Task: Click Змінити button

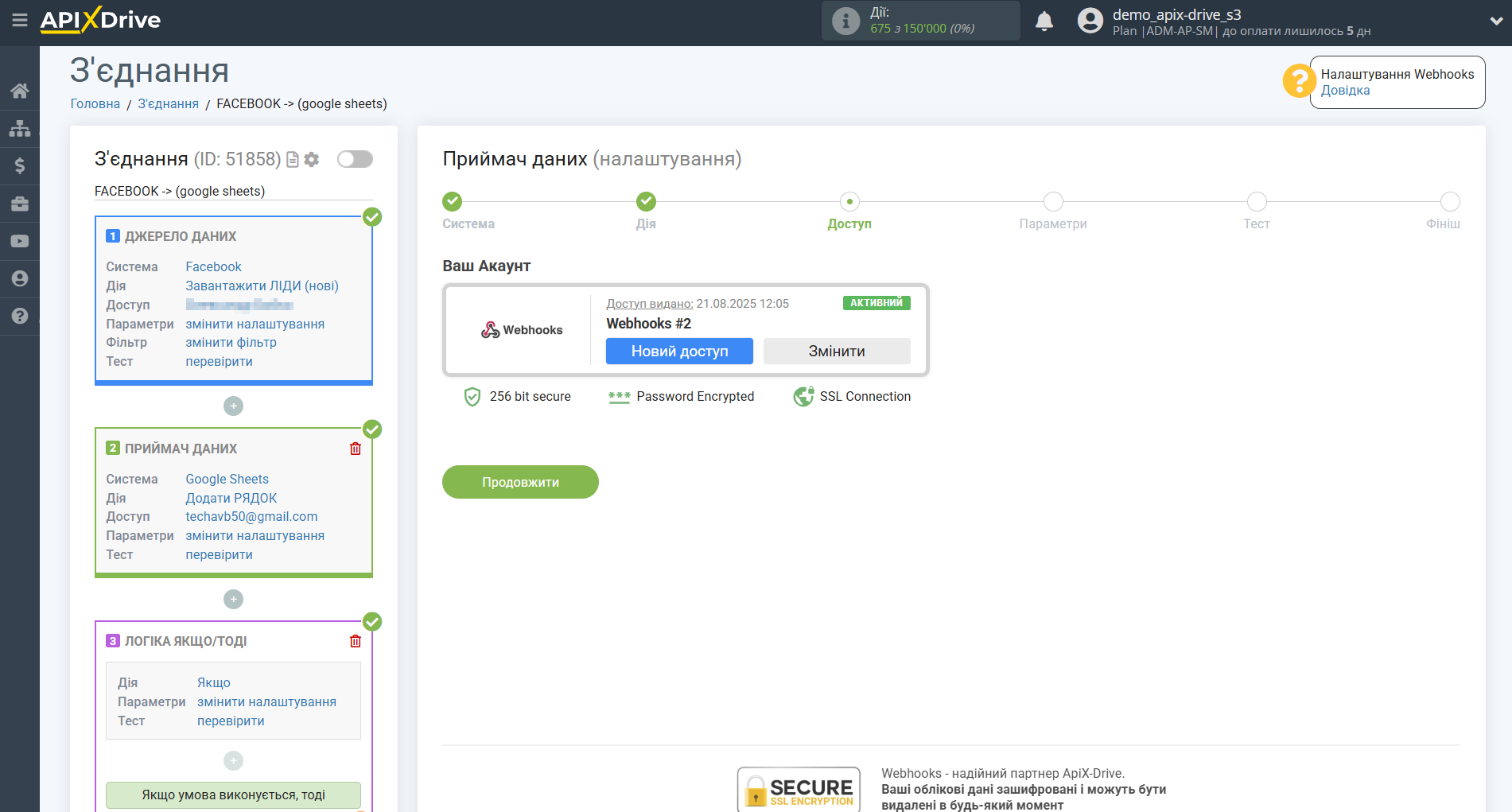Action: tap(837, 352)
